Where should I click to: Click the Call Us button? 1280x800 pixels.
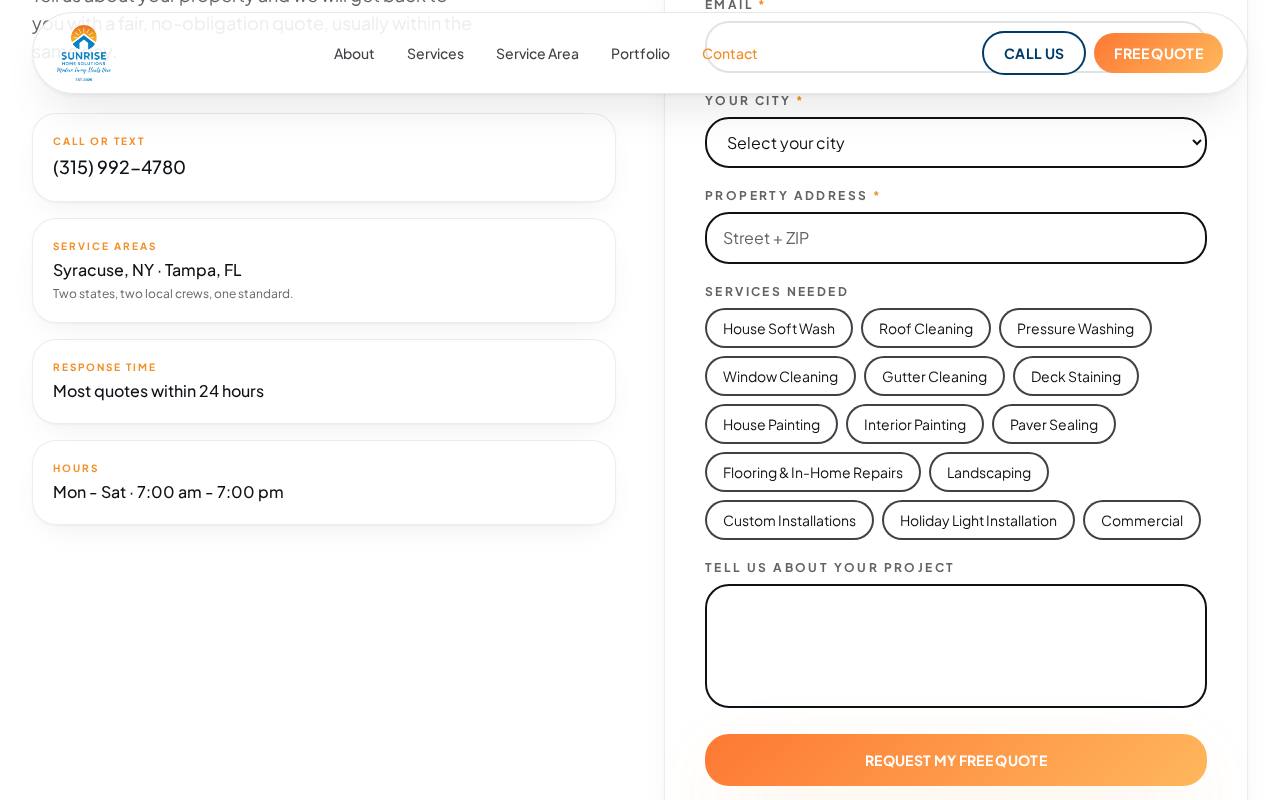coord(1034,53)
